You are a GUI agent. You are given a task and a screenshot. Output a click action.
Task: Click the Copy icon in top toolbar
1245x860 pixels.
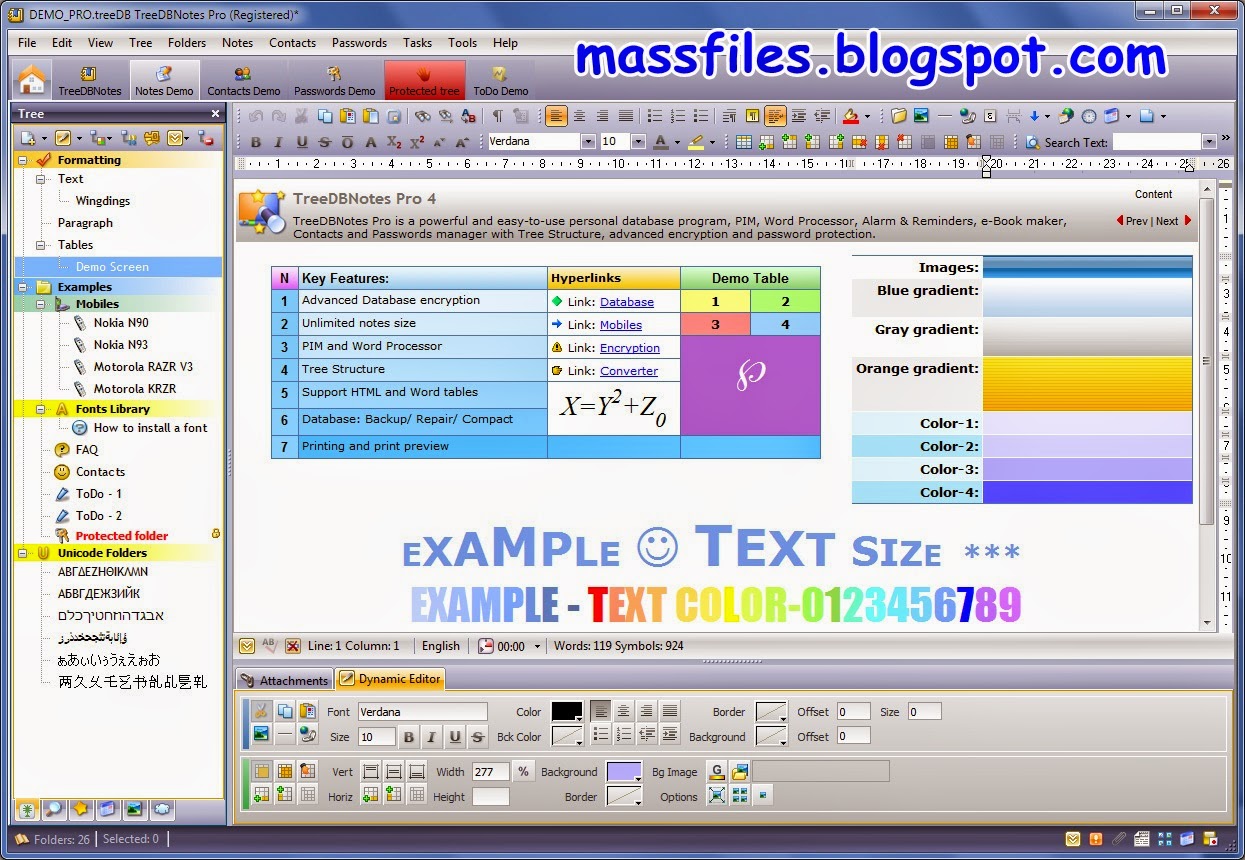point(325,116)
